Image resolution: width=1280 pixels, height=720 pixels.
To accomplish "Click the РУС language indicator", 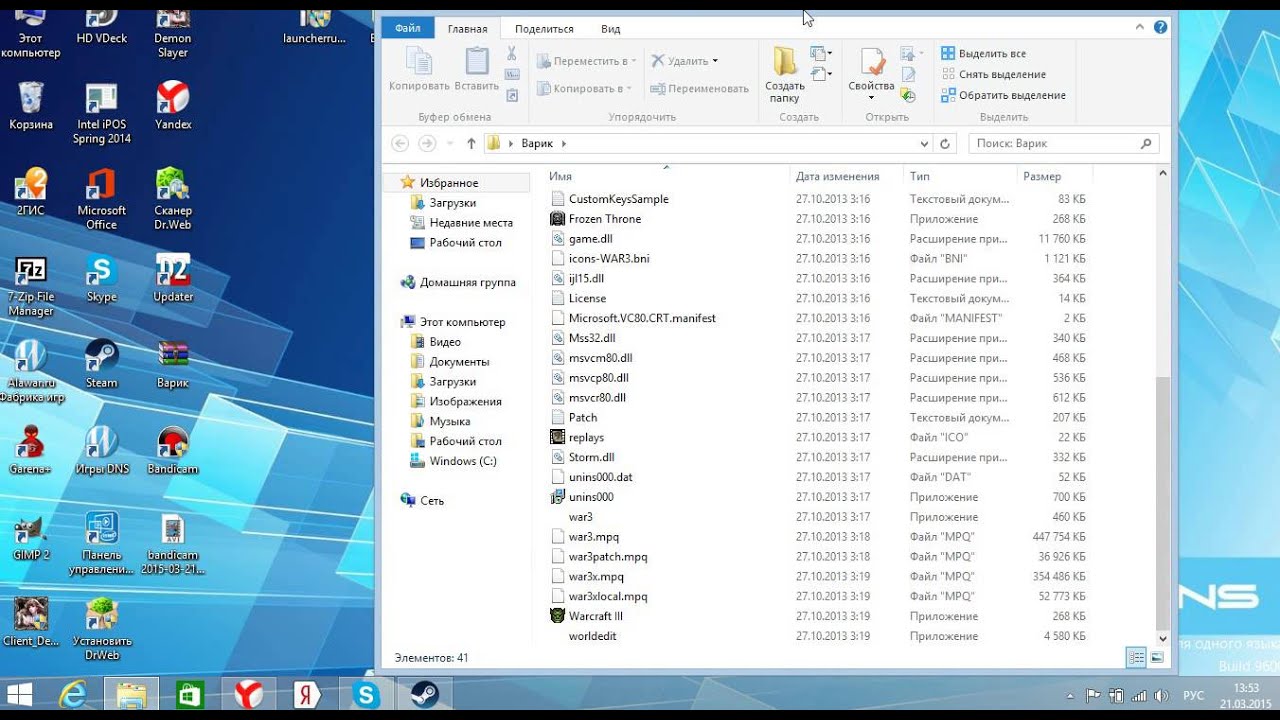I will (1193, 695).
